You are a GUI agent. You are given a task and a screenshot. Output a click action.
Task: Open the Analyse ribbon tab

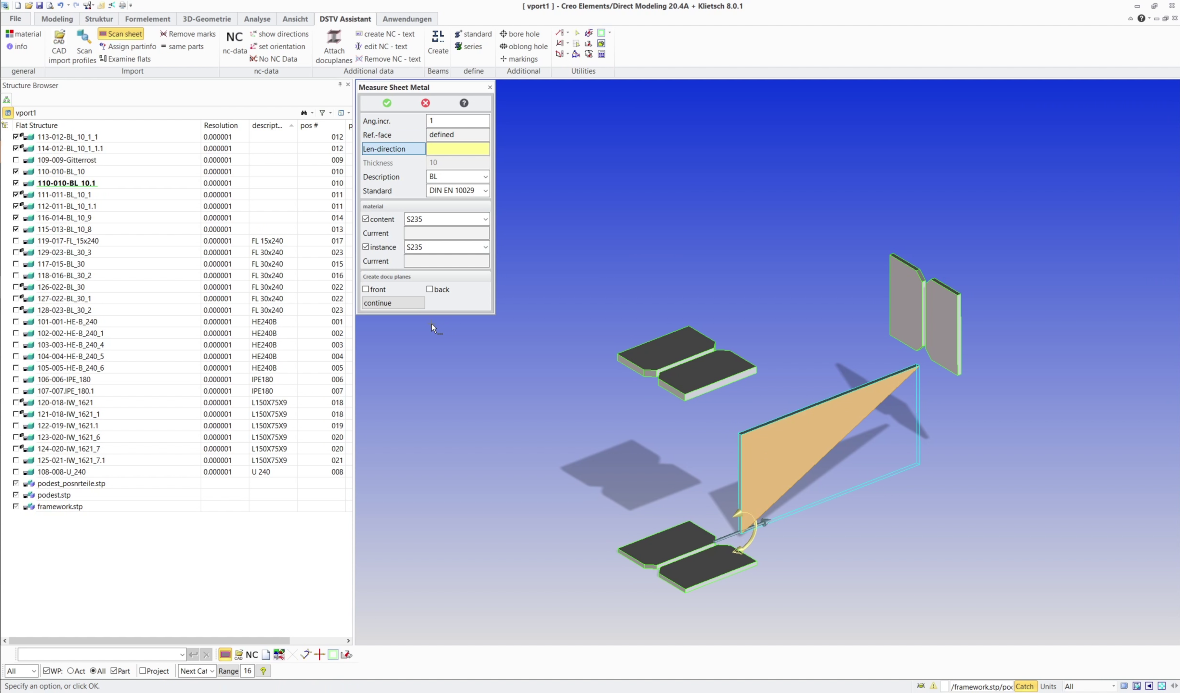257,19
